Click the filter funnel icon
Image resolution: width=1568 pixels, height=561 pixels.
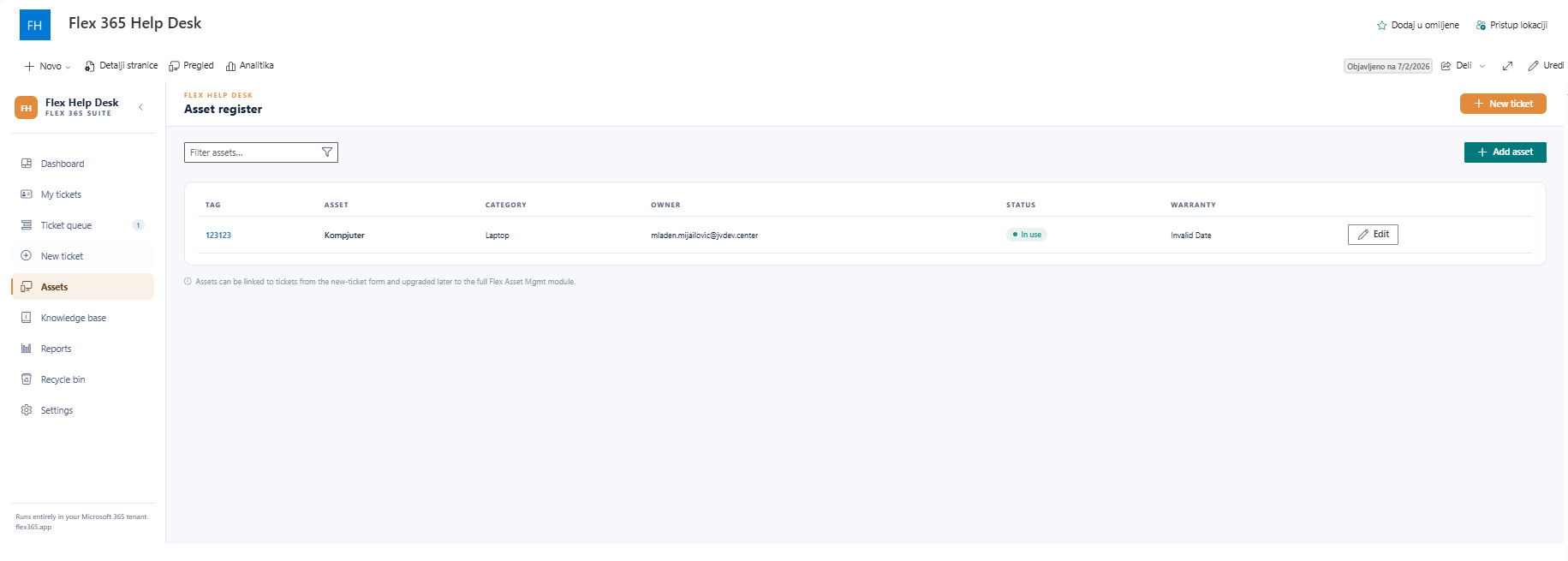tap(326, 152)
